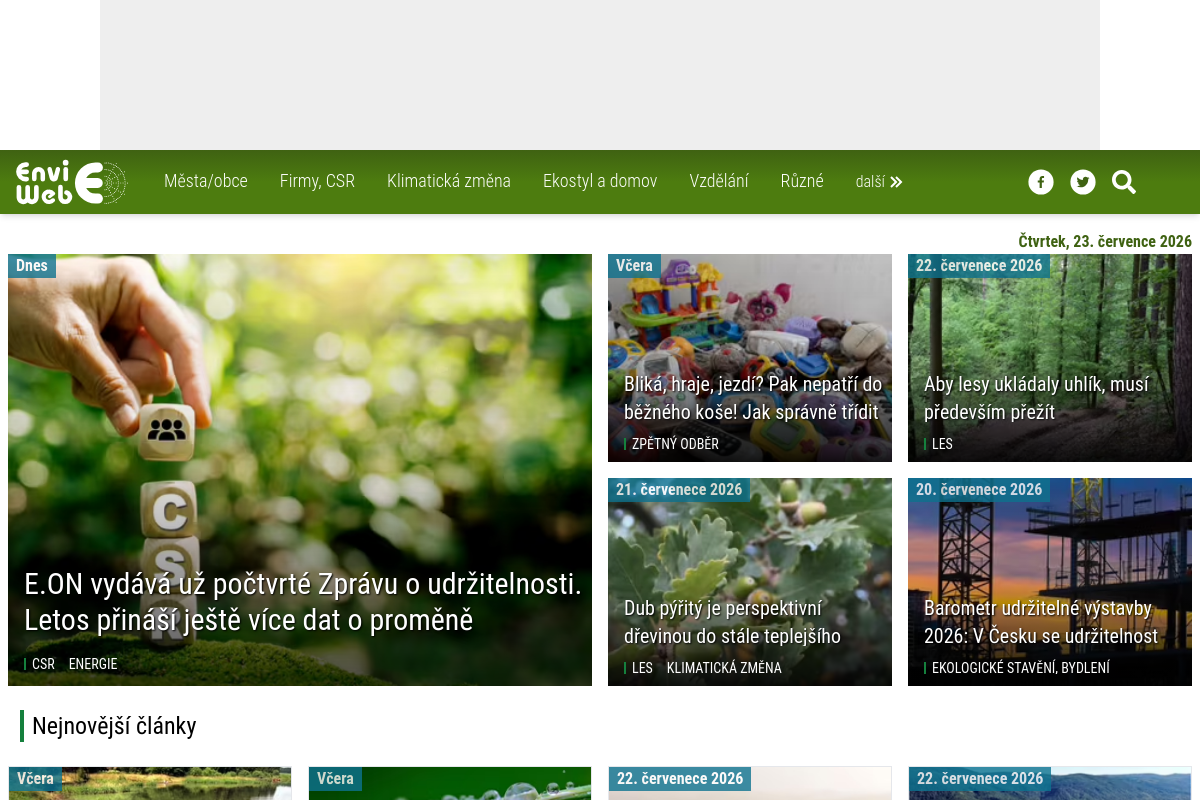Viewport: 1200px width, 800px height.
Task: Open the Různé navigation item
Action: click(x=802, y=181)
